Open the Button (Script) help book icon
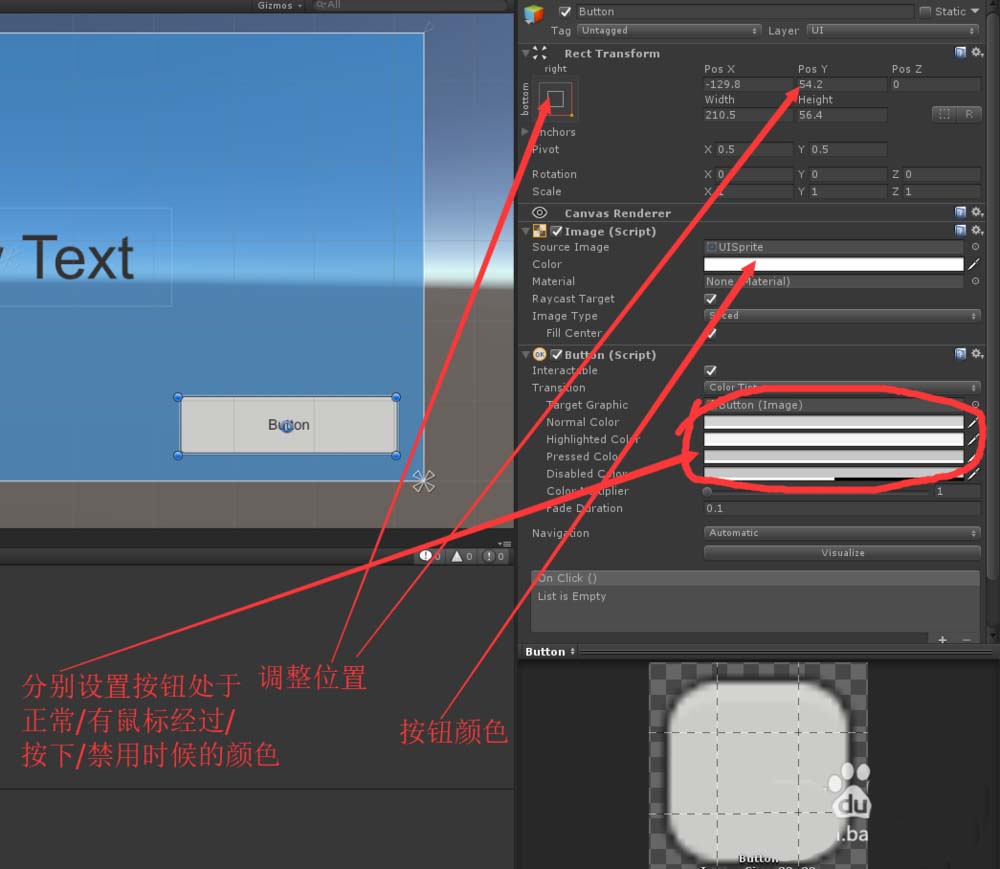The image size is (1000, 869). pos(960,354)
